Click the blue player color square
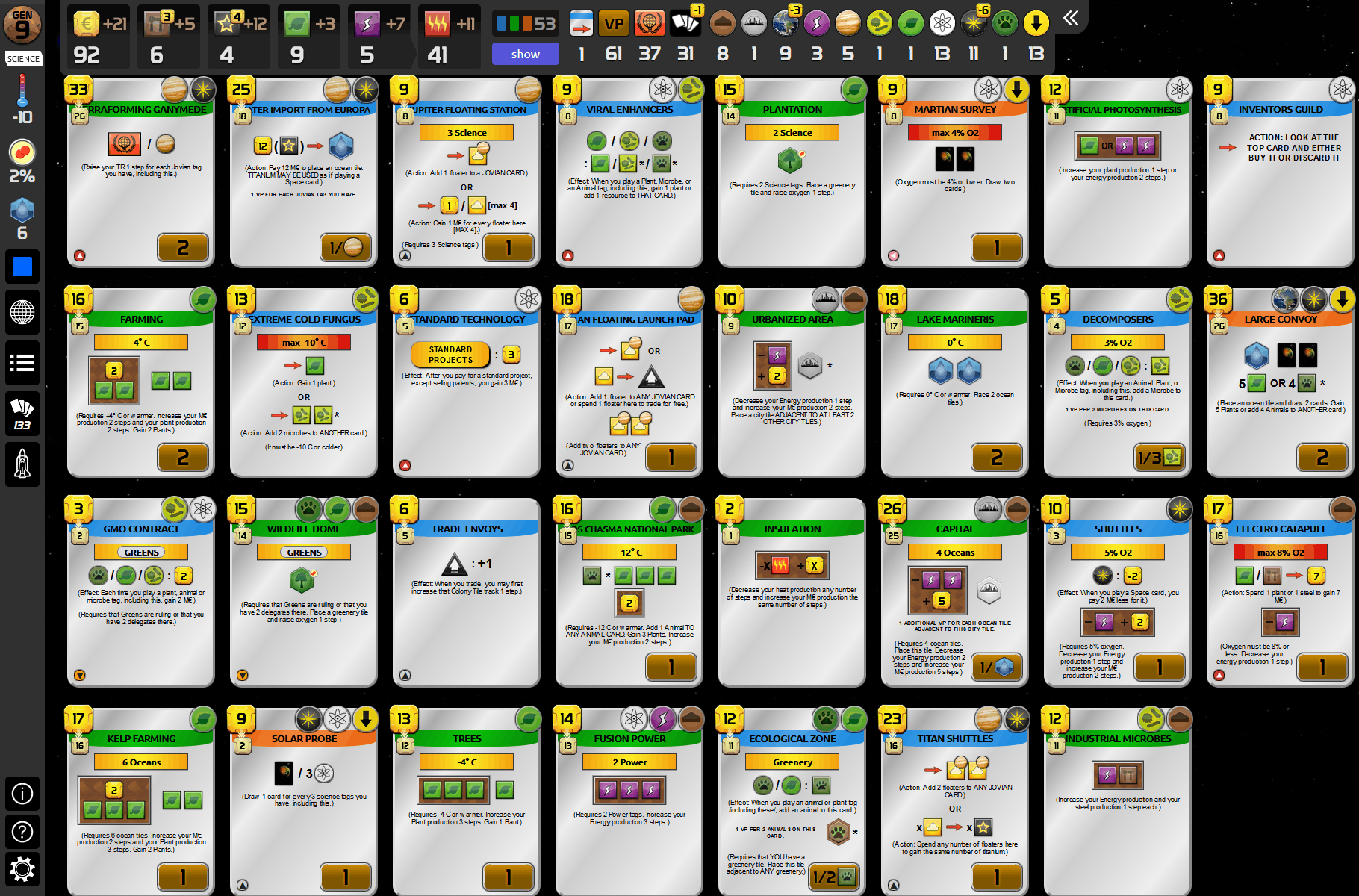 (22, 267)
